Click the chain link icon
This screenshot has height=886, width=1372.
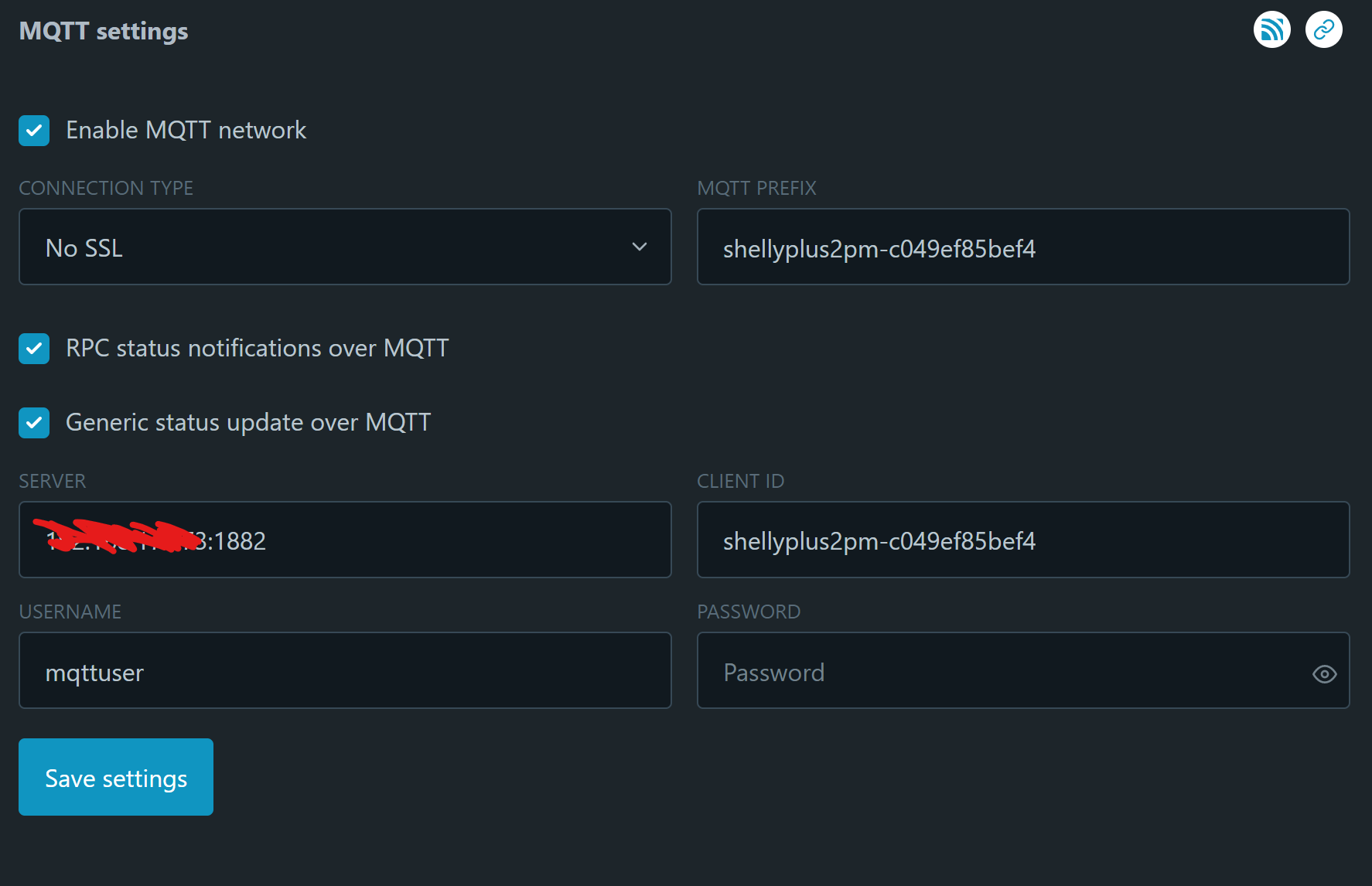pos(1323,30)
